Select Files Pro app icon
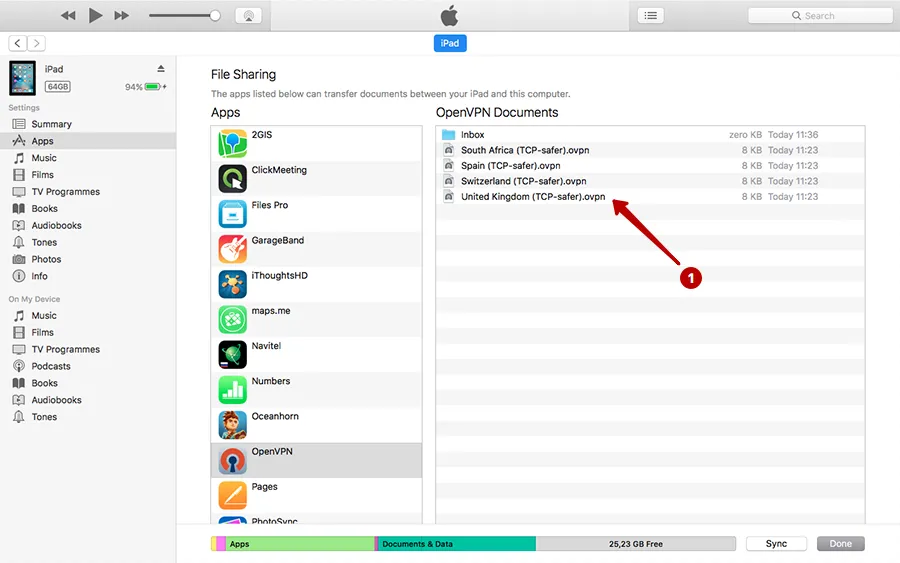 (x=232, y=213)
